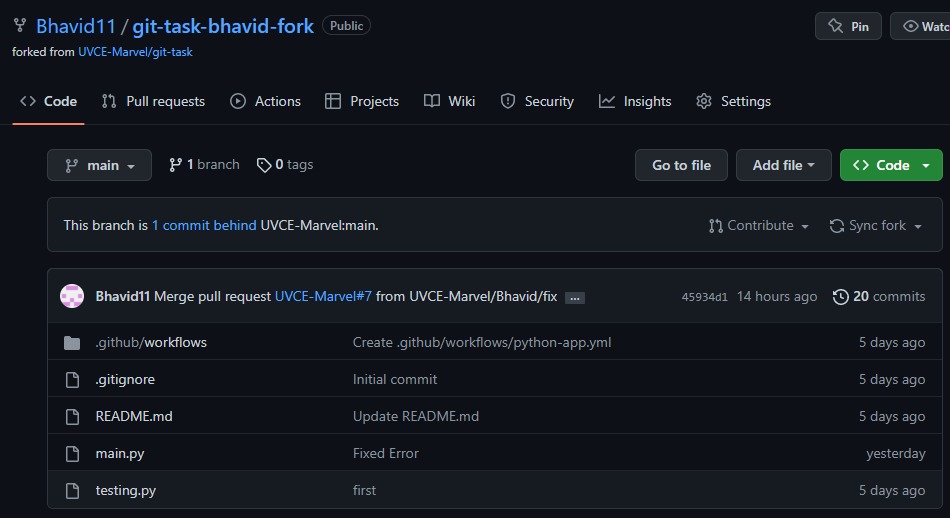The height and width of the screenshot is (518, 950).
Task: Open the testing.py file
Action: coord(125,490)
